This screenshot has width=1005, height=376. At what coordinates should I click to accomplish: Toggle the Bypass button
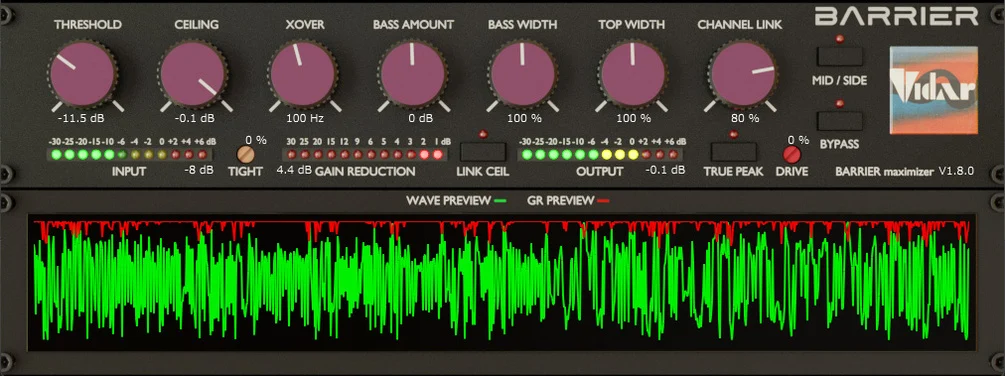click(840, 120)
